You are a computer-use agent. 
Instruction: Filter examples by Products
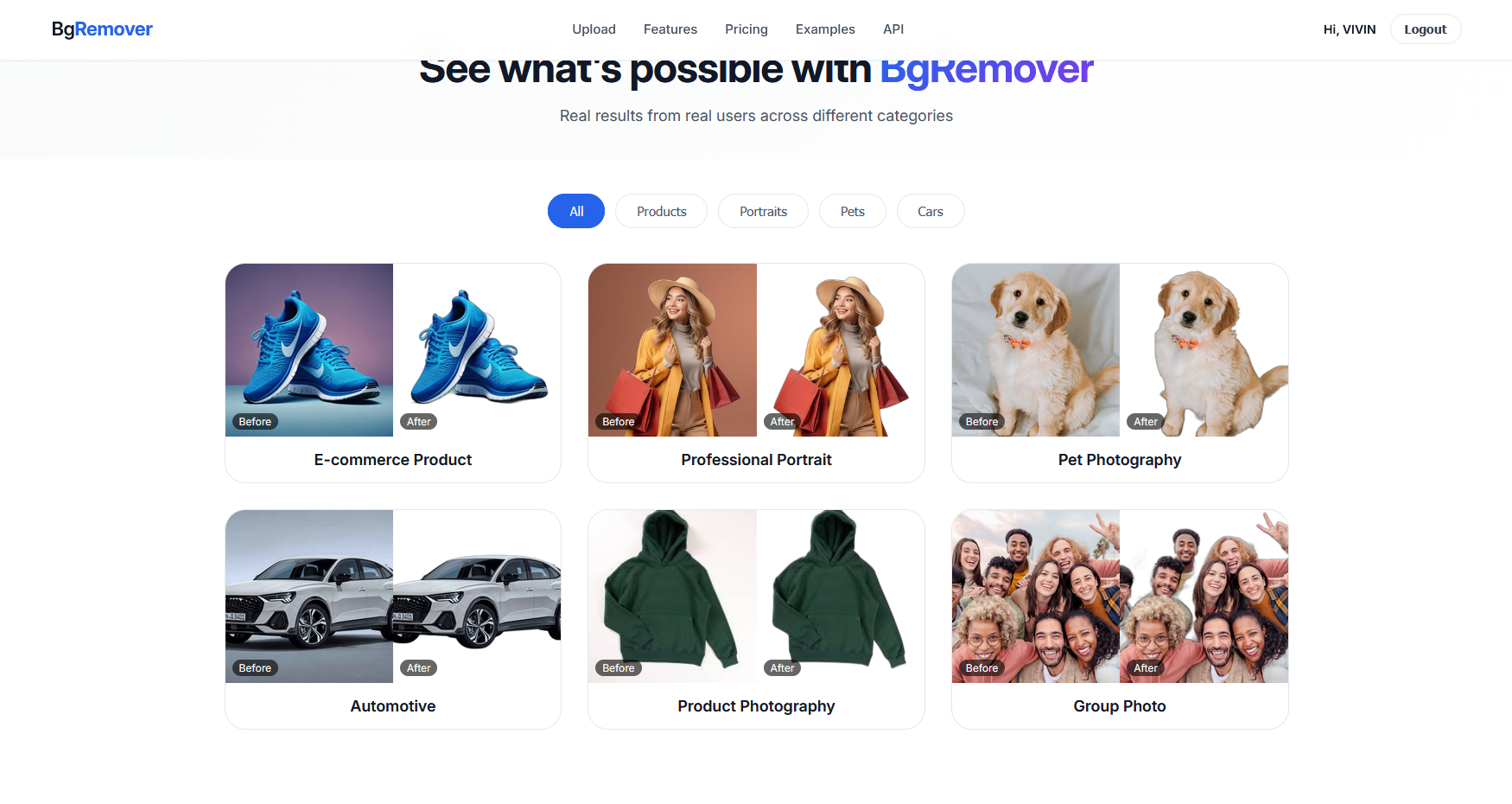click(661, 211)
